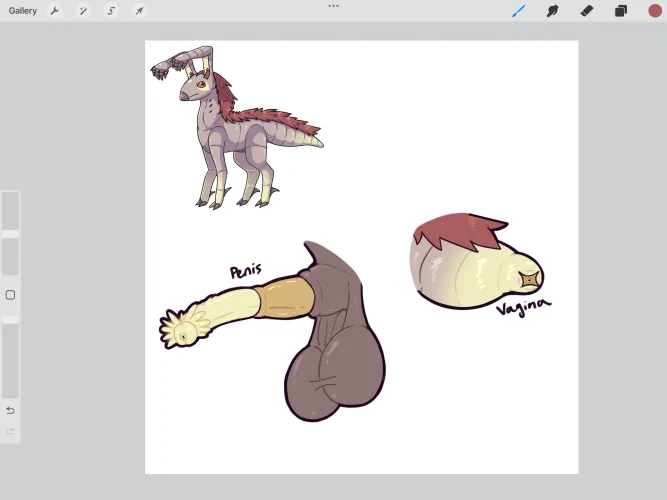The height and width of the screenshot is (500, 667).
Task: Open the active color swatch
Action: tap(655, 11)
